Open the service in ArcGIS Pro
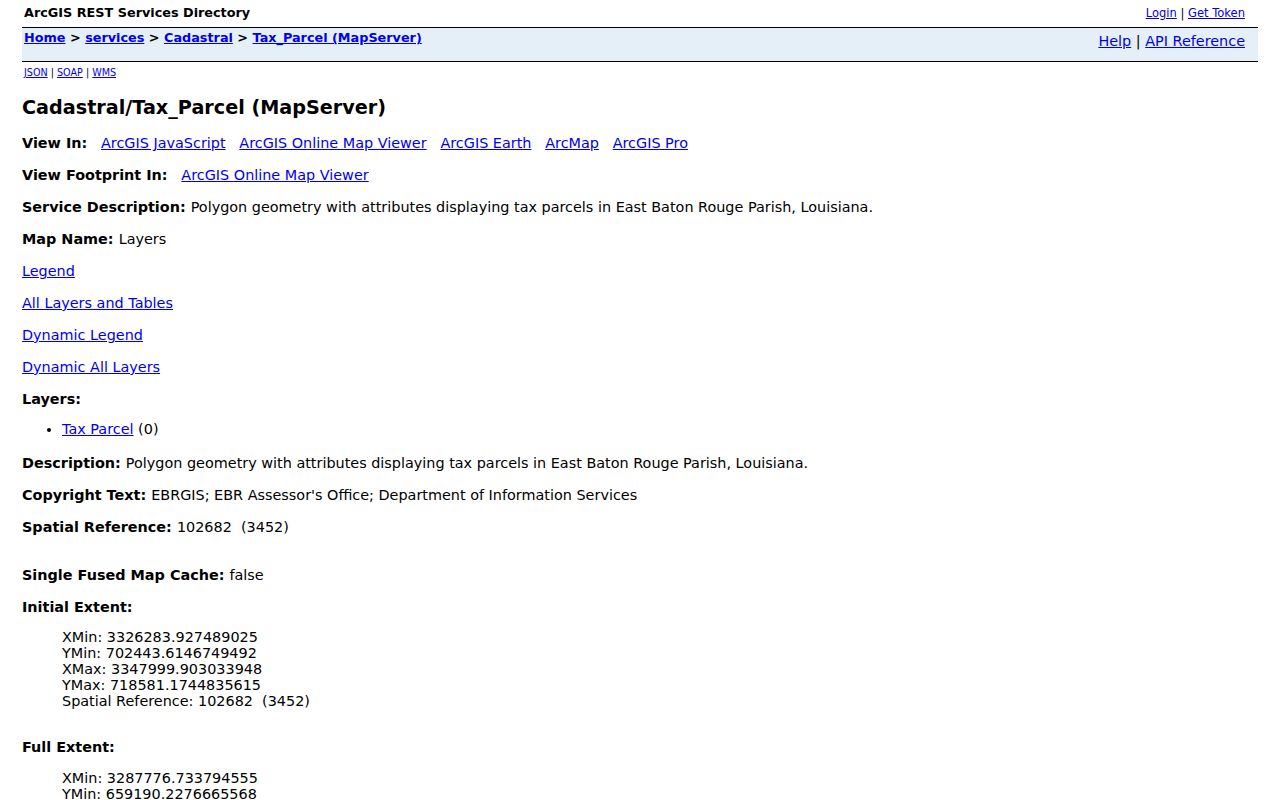 click(x=650, y=143)
